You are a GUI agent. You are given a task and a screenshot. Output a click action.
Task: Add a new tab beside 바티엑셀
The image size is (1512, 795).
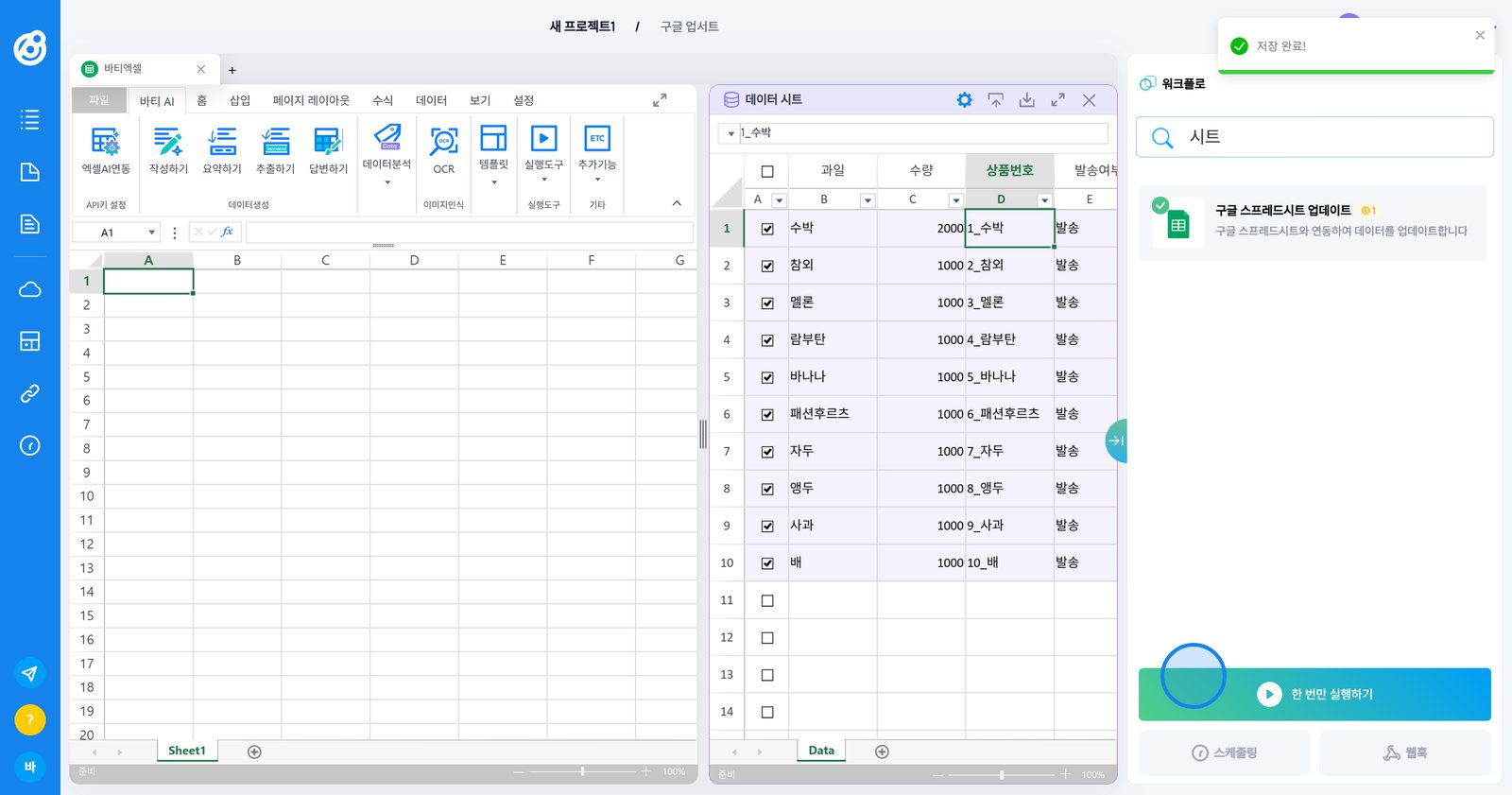232,70
